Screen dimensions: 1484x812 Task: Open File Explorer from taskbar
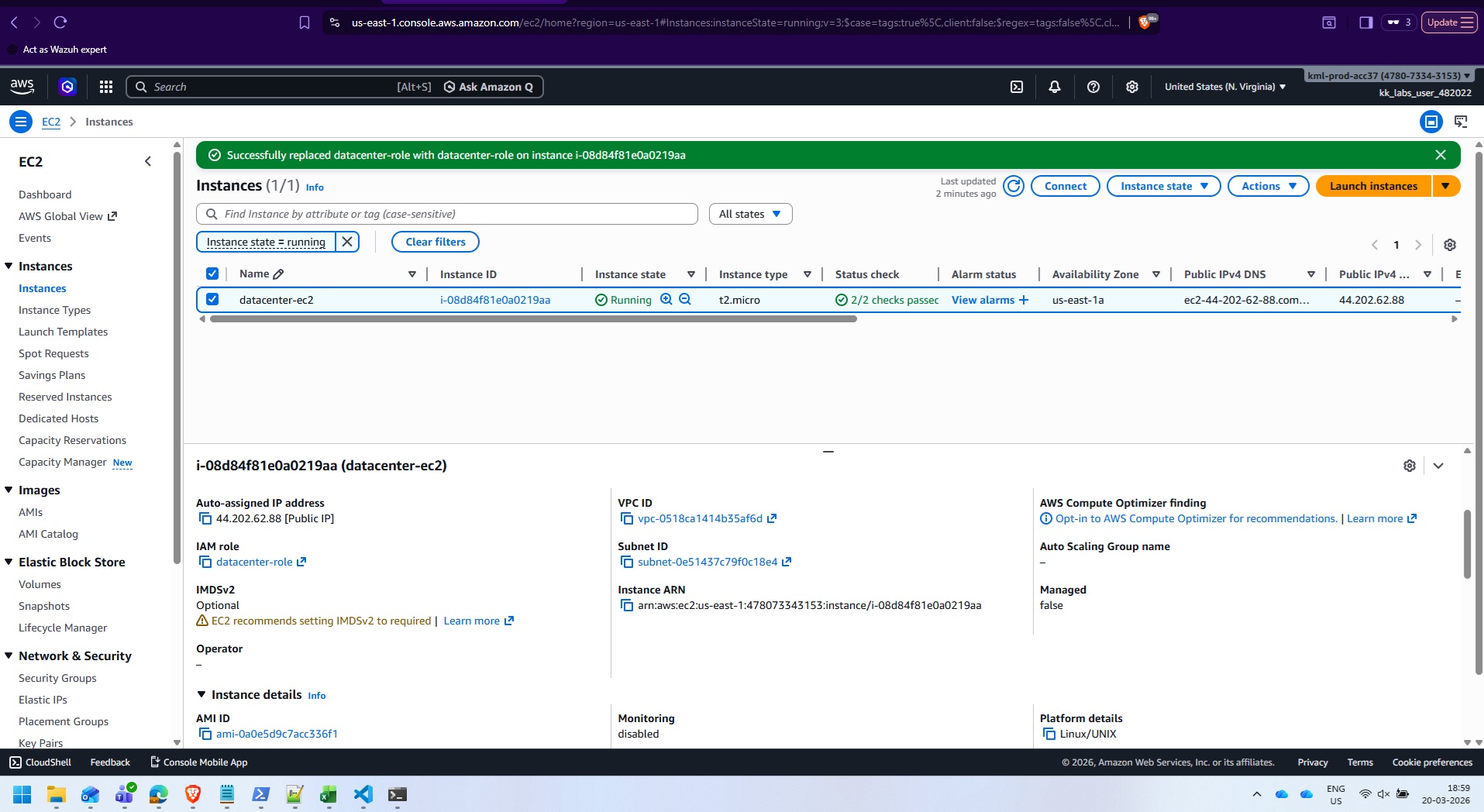click(57, 794)
